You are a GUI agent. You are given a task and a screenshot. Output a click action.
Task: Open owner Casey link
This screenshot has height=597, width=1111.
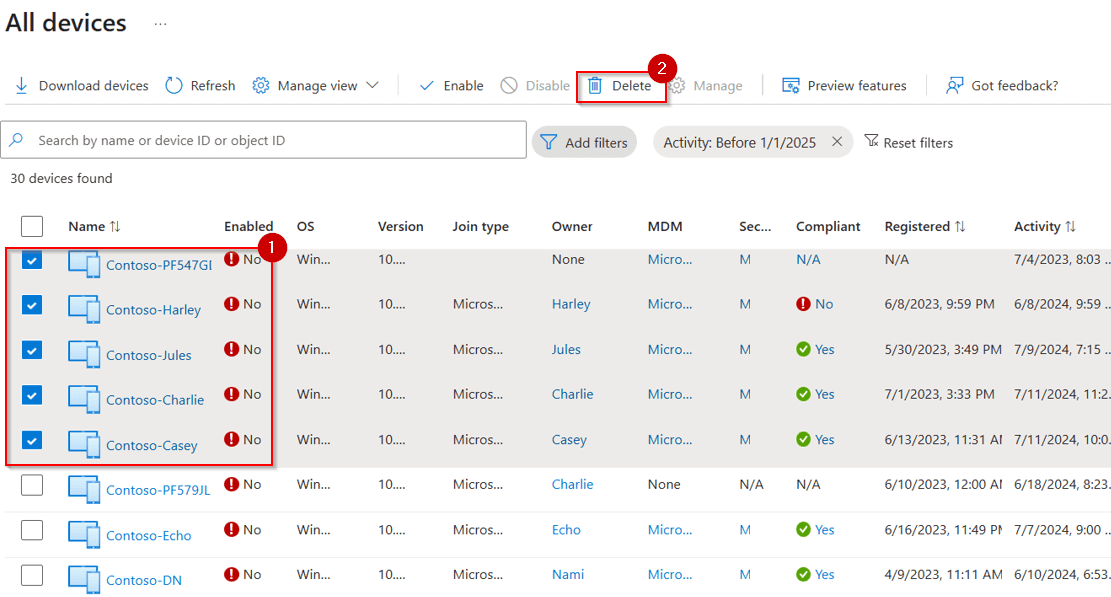[569, 440]
